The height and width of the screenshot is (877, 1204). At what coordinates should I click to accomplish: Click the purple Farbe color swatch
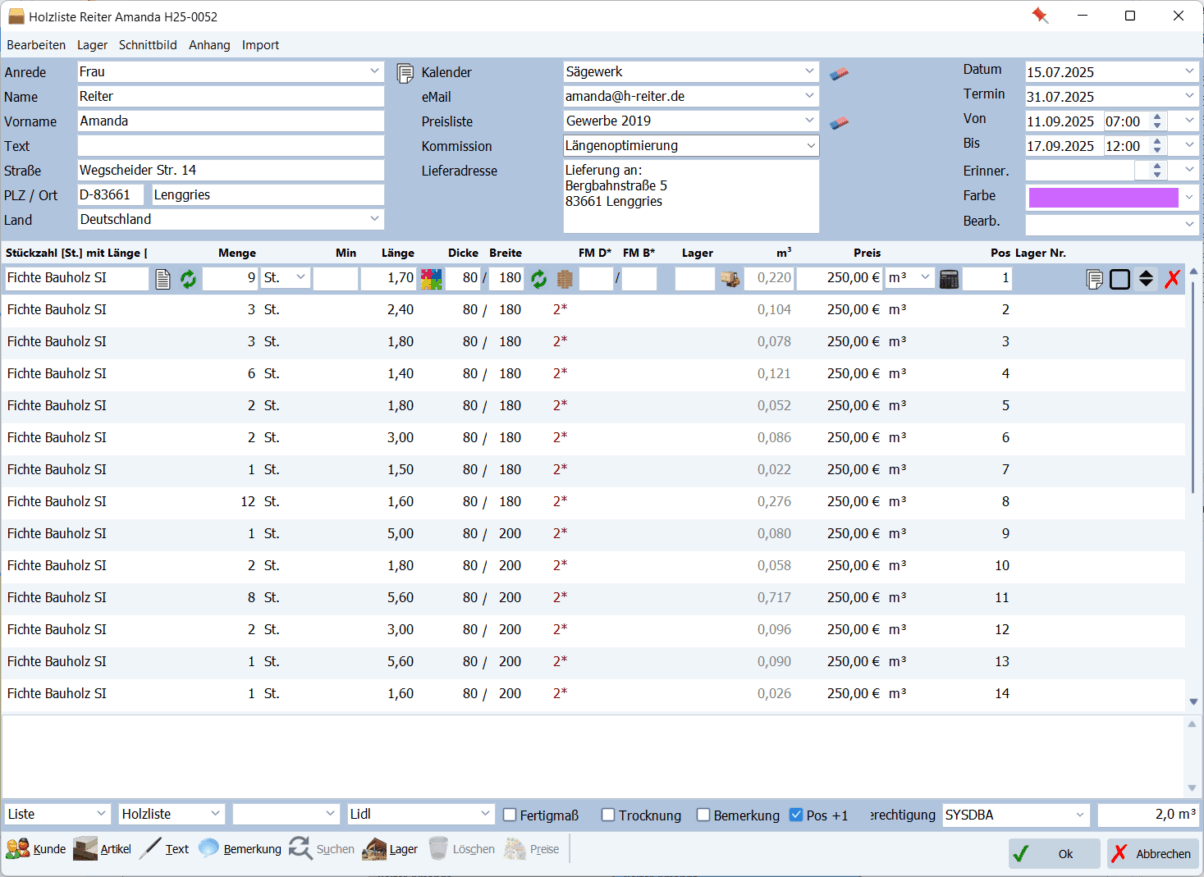pos(1103,197)
